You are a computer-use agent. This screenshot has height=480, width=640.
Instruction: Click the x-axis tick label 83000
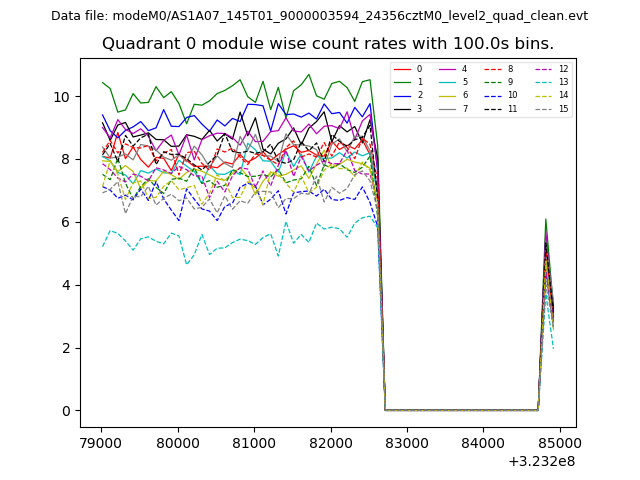pyautogui.click(x=407, y=443)
